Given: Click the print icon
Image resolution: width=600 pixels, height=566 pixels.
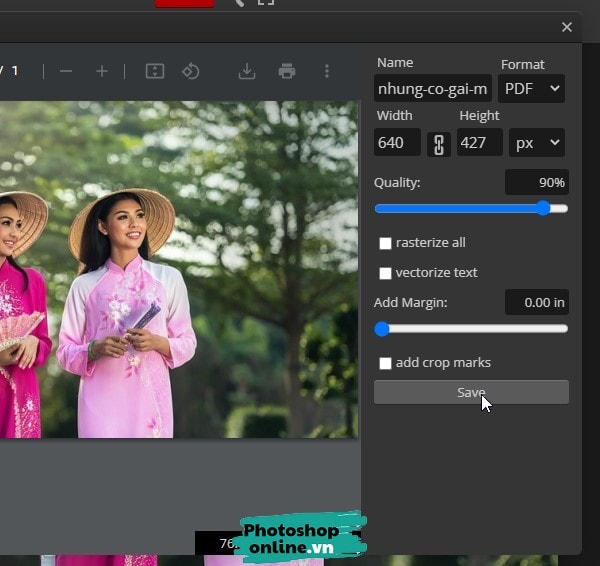Looking at the screenshot, I should [x=287, y=71].
